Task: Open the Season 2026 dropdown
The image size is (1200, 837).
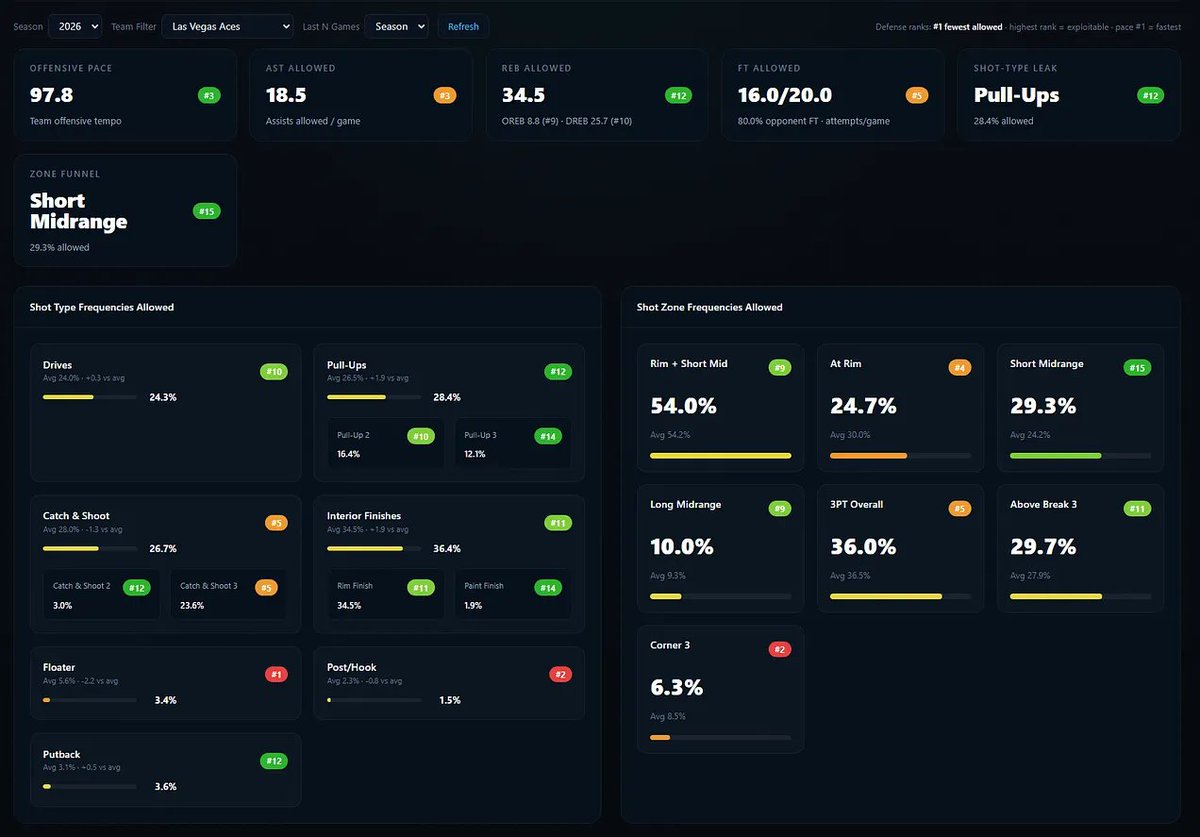Action: pos(75,26)
